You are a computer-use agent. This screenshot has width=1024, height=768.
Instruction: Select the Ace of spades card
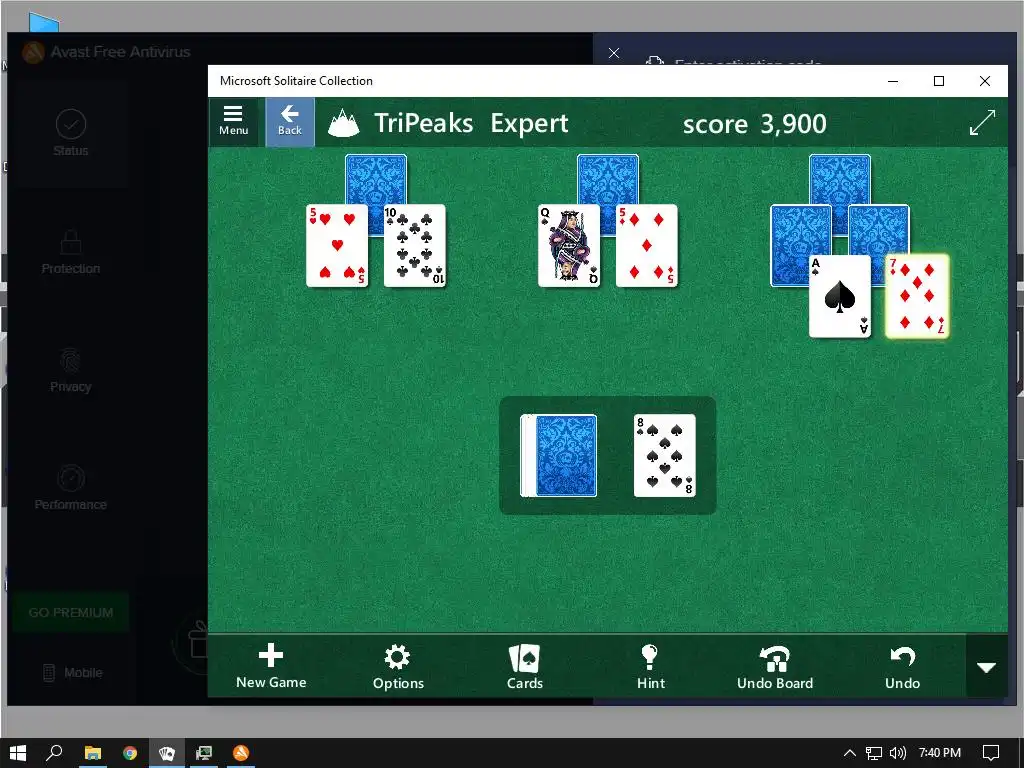(x=840, y=296)
